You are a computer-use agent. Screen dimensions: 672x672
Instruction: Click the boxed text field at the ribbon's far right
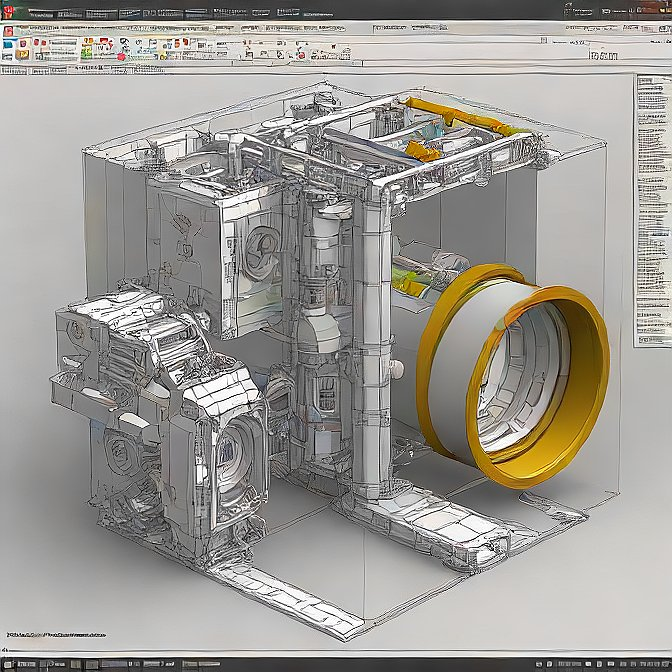(603, 55)
